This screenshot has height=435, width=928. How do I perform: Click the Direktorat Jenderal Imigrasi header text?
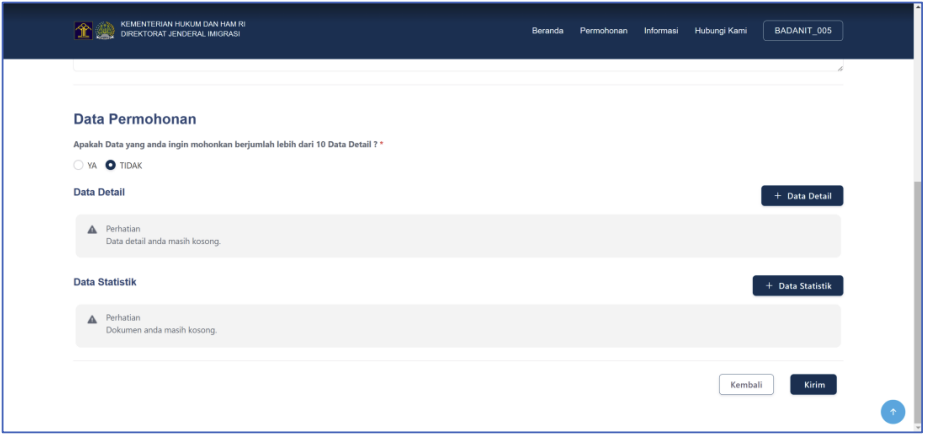pos(180,35)
